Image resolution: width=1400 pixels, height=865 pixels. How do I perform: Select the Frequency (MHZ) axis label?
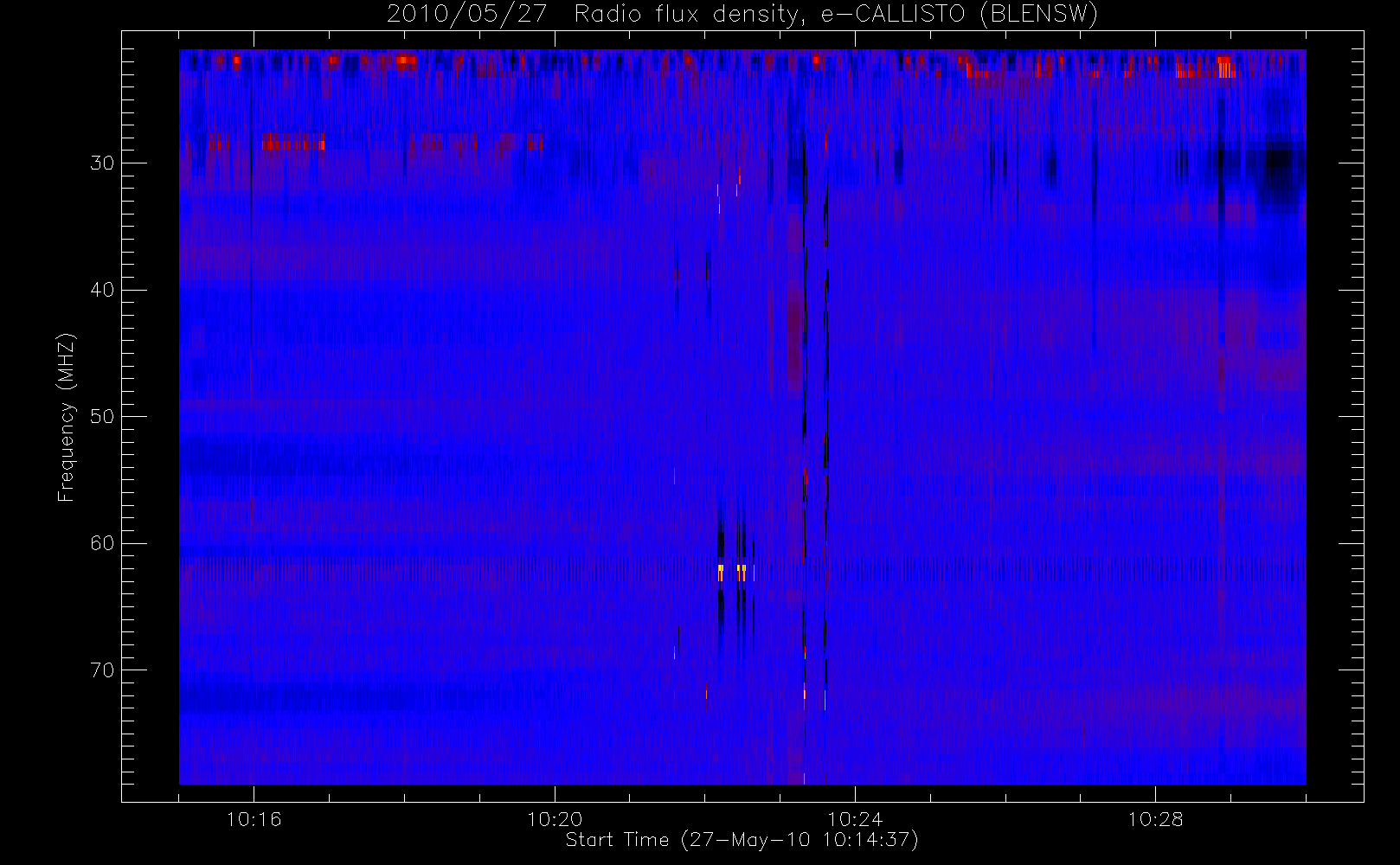tap(67, 418)
